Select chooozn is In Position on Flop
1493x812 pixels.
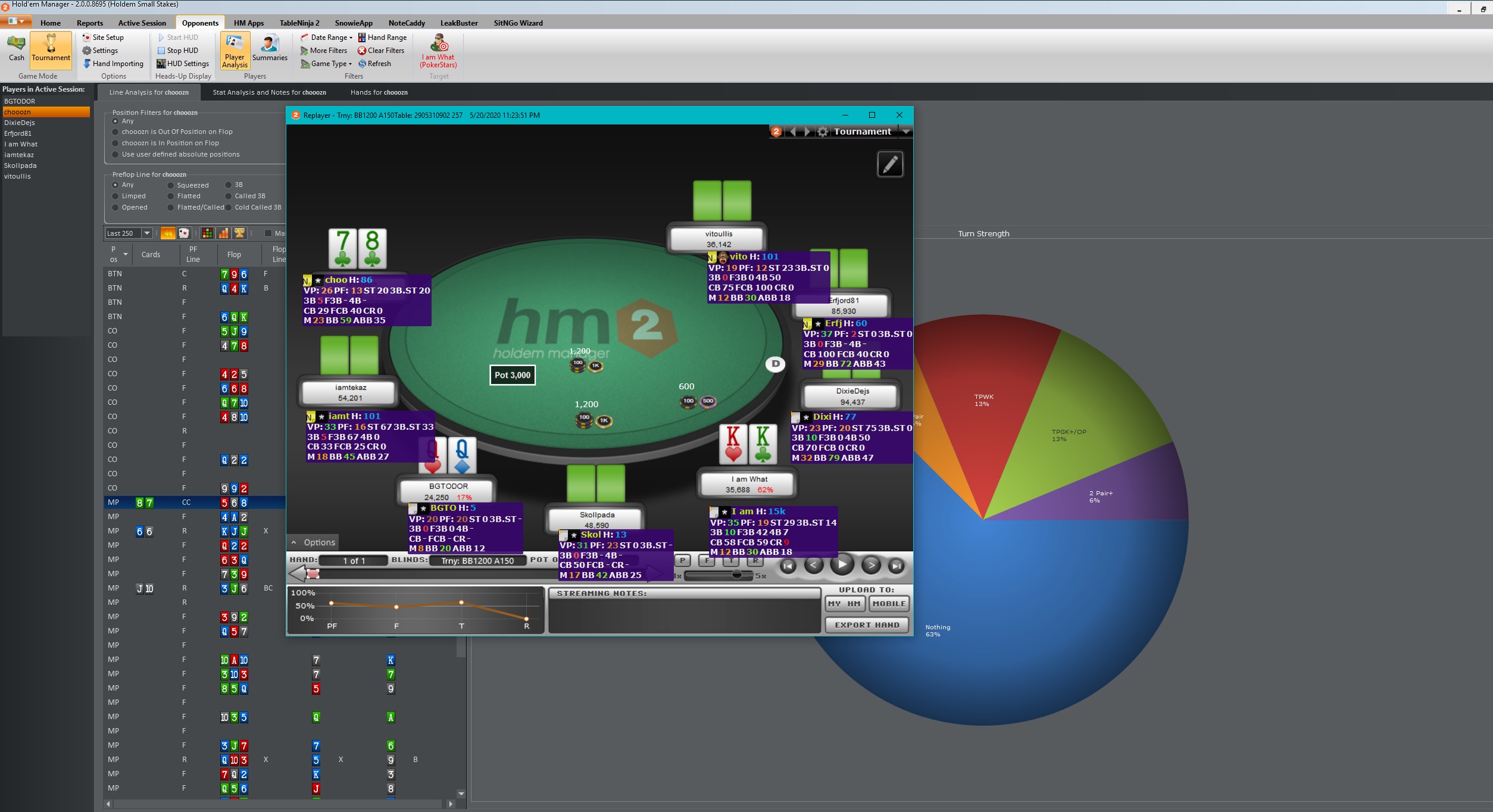[x=115, y=143]
